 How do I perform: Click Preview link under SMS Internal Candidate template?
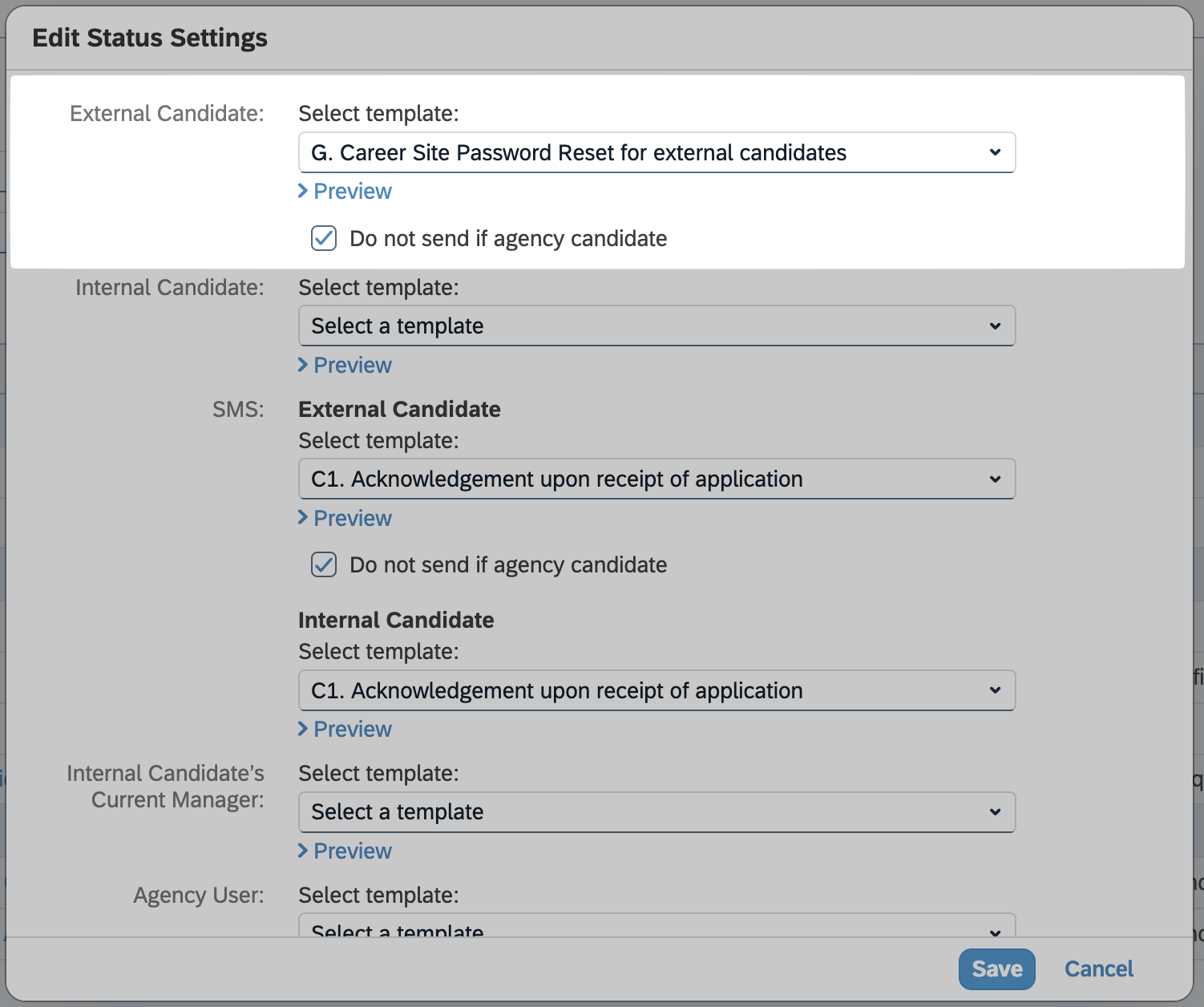[353, 730]
